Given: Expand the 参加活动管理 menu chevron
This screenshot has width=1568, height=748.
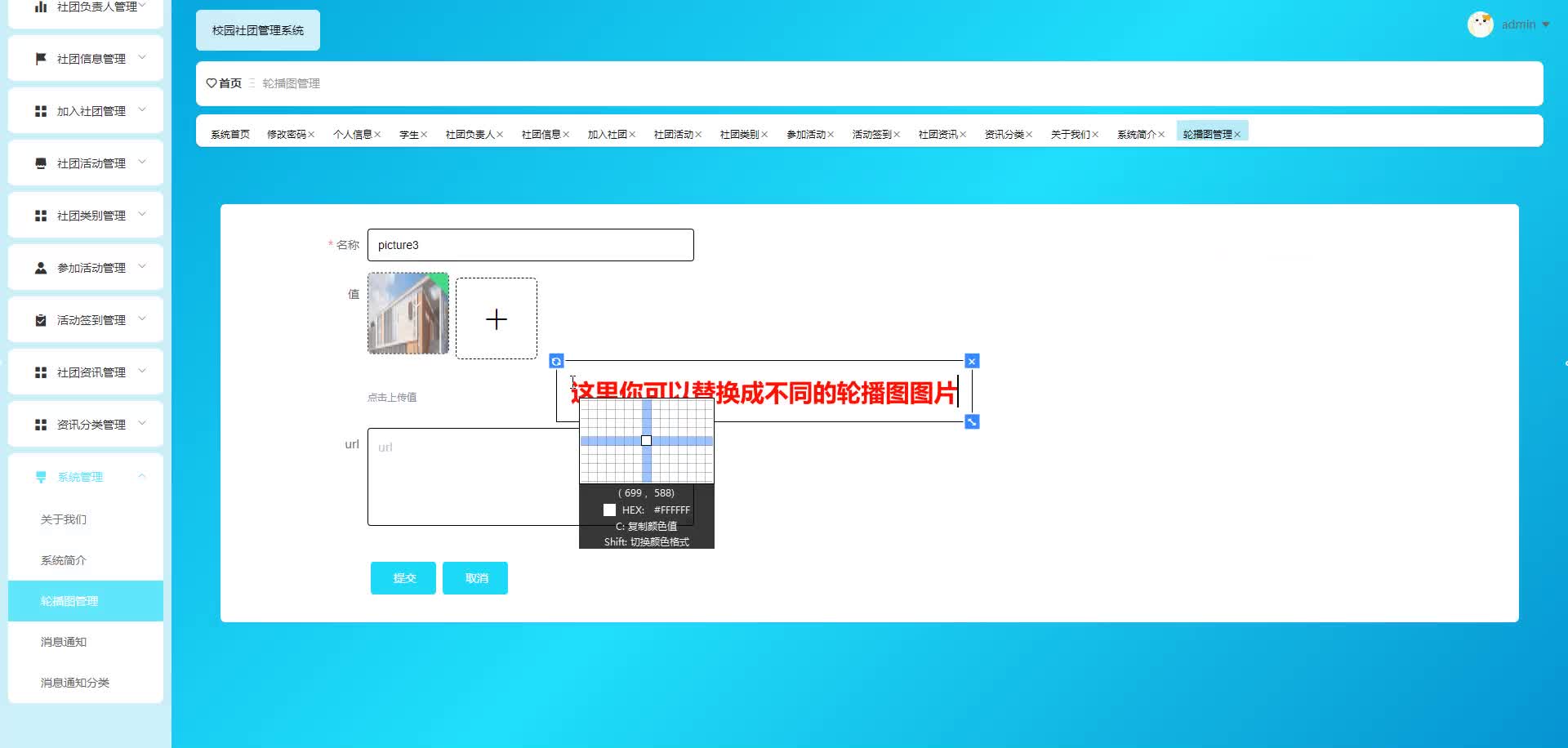Looking at the screenshot, I should [142, 266].
